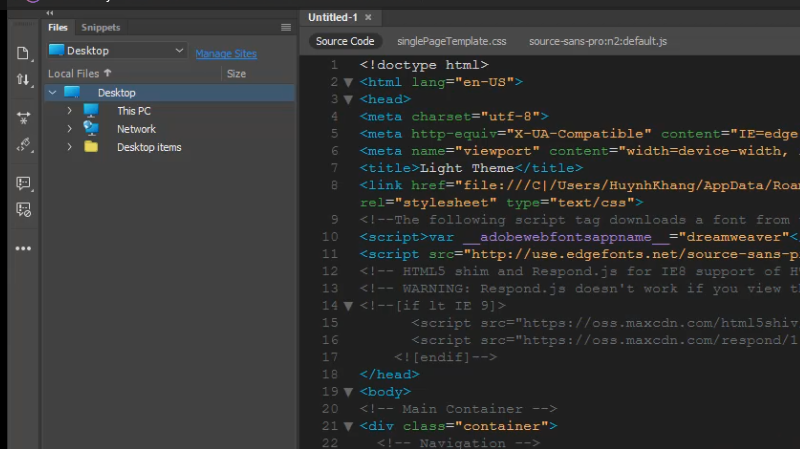Click the rel="stylesheet" attribute text
Image resolution: width=800 pixels, height=449 pixels.
click(428, 203)
